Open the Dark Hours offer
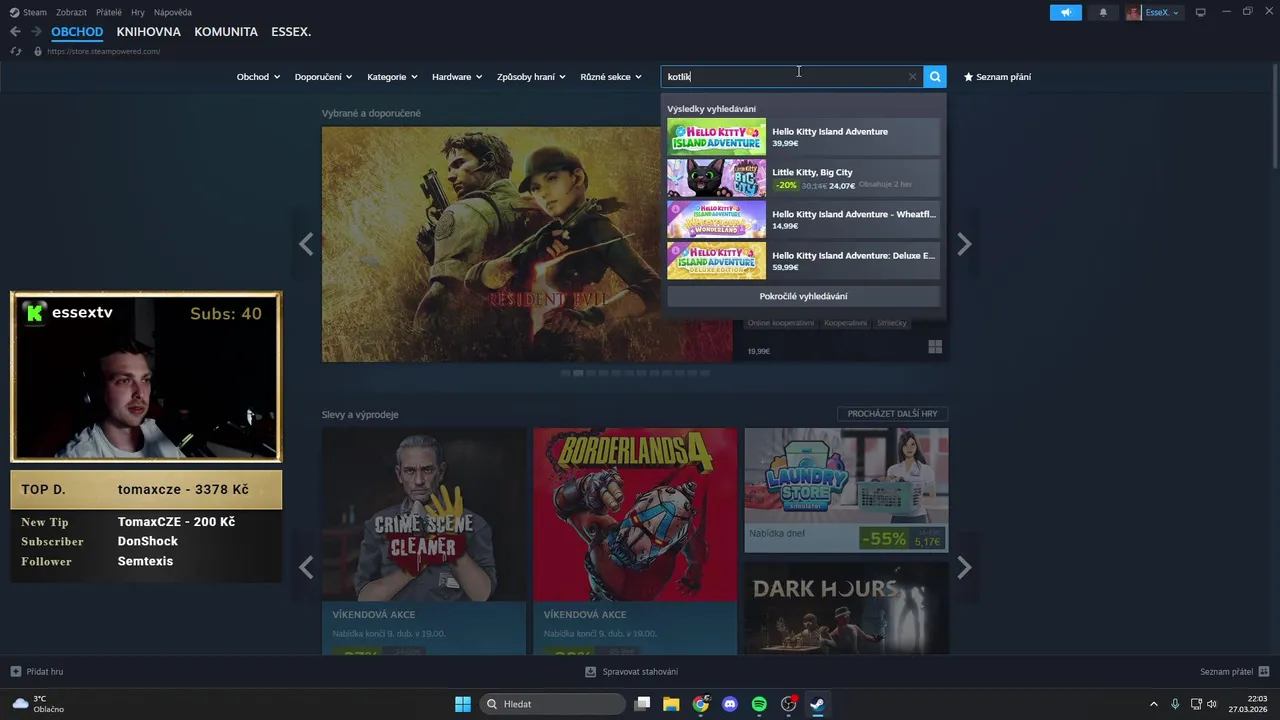The height and width of the screenshot is (720, 1280). [x=846, y=608]
